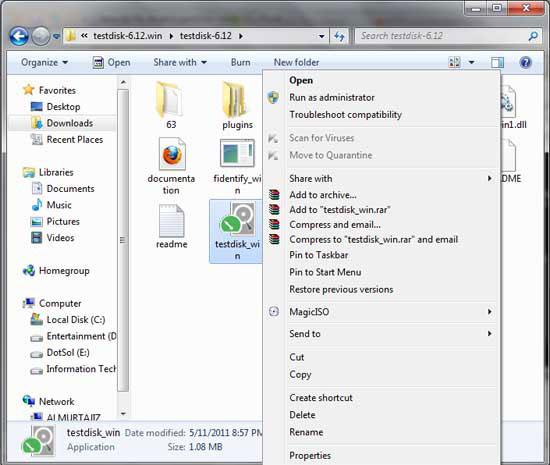
Task: Click the Open toolbar button
Action: coord(112,62)
